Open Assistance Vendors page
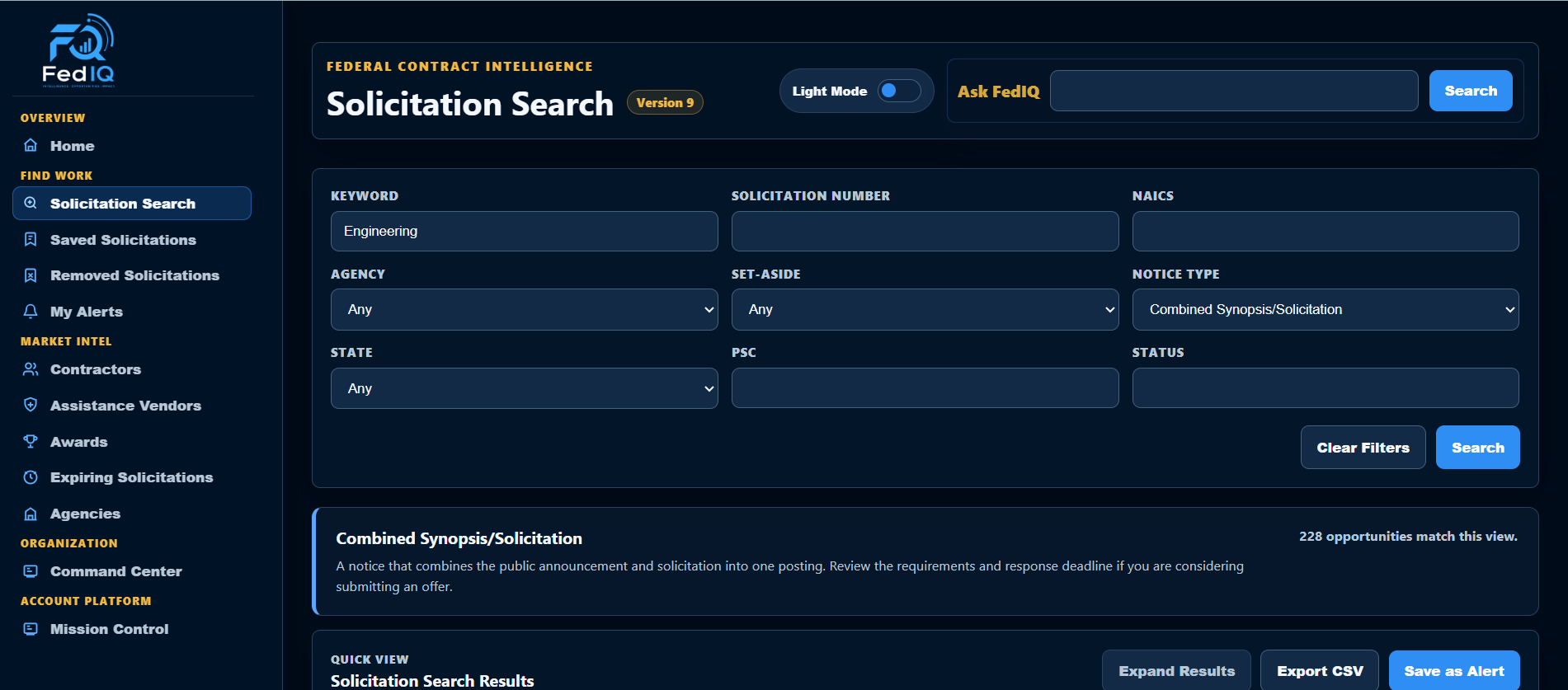Viewport: 1568px width, 690px height. pyautogui.click(x=132, y=406)
